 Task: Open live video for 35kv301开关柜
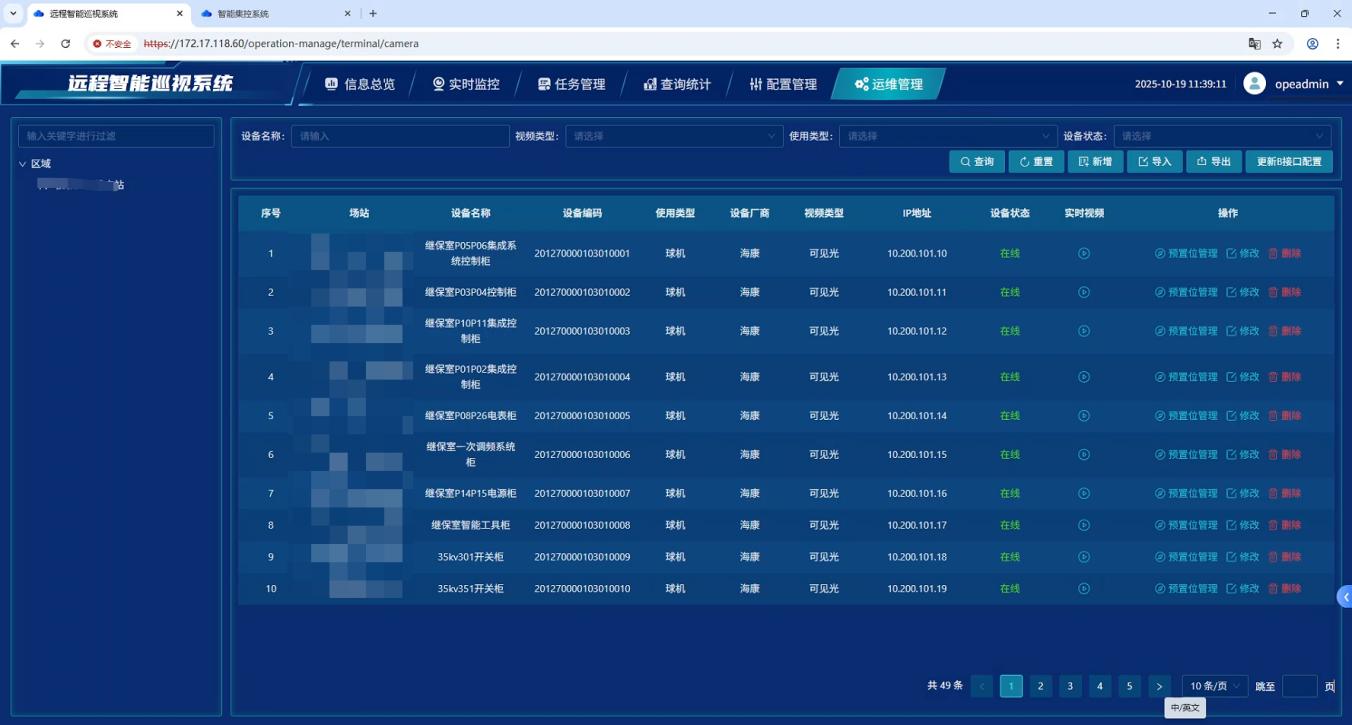click(x=1084, y=557)
